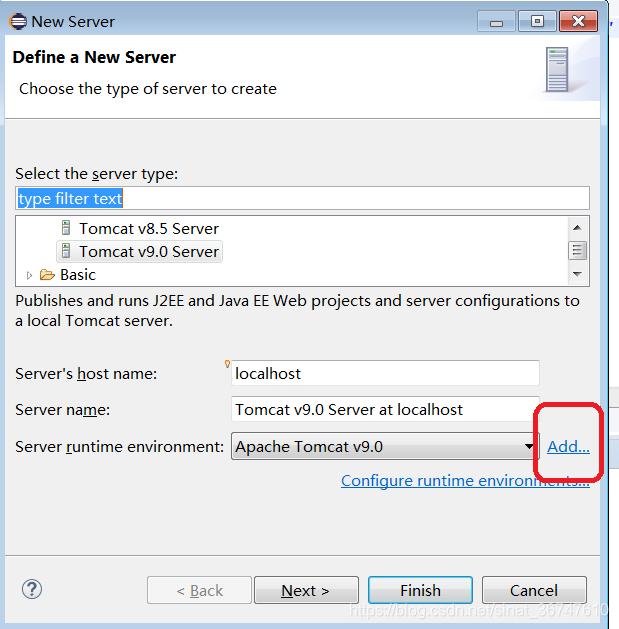The width and height of the screenshot is (619, 629).
Task: Click the Tomcat v9.0 Server icon
Action: click(66, 252)
